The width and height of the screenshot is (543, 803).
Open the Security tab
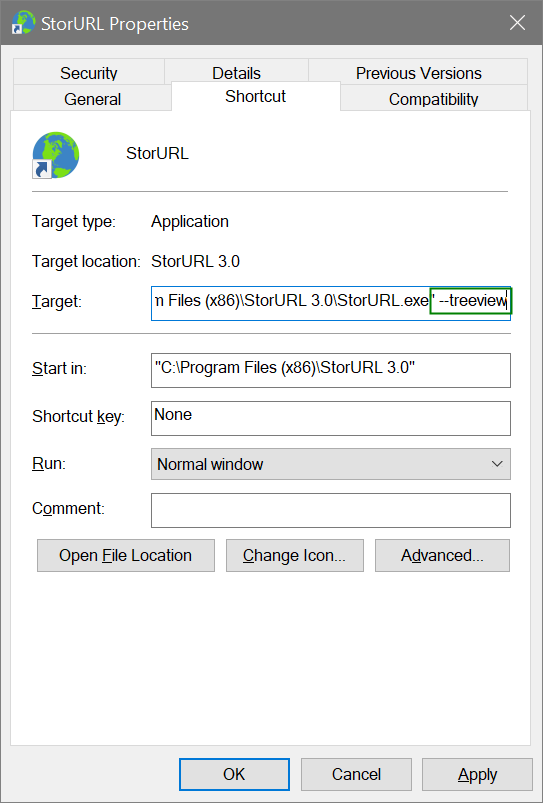point(89,73)
